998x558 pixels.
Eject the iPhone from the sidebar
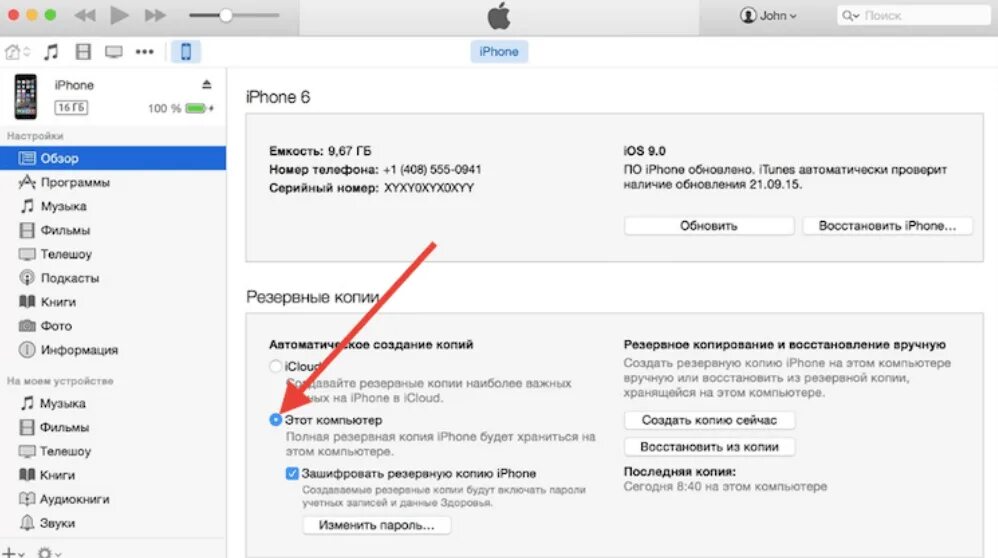pyautogui.click(x=206, y=84)
